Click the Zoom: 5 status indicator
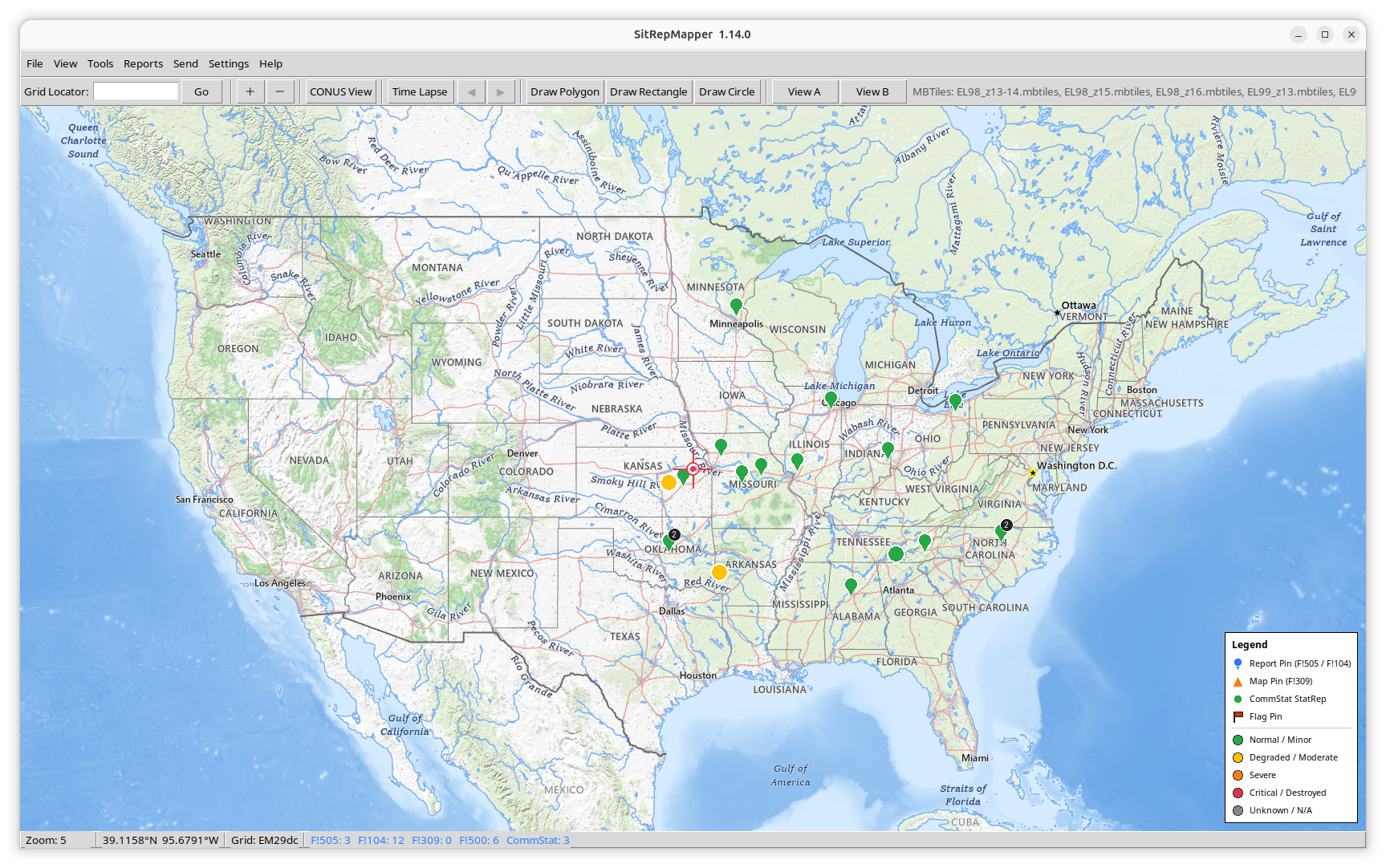The image size is (1386, 868). click(46, 840)
